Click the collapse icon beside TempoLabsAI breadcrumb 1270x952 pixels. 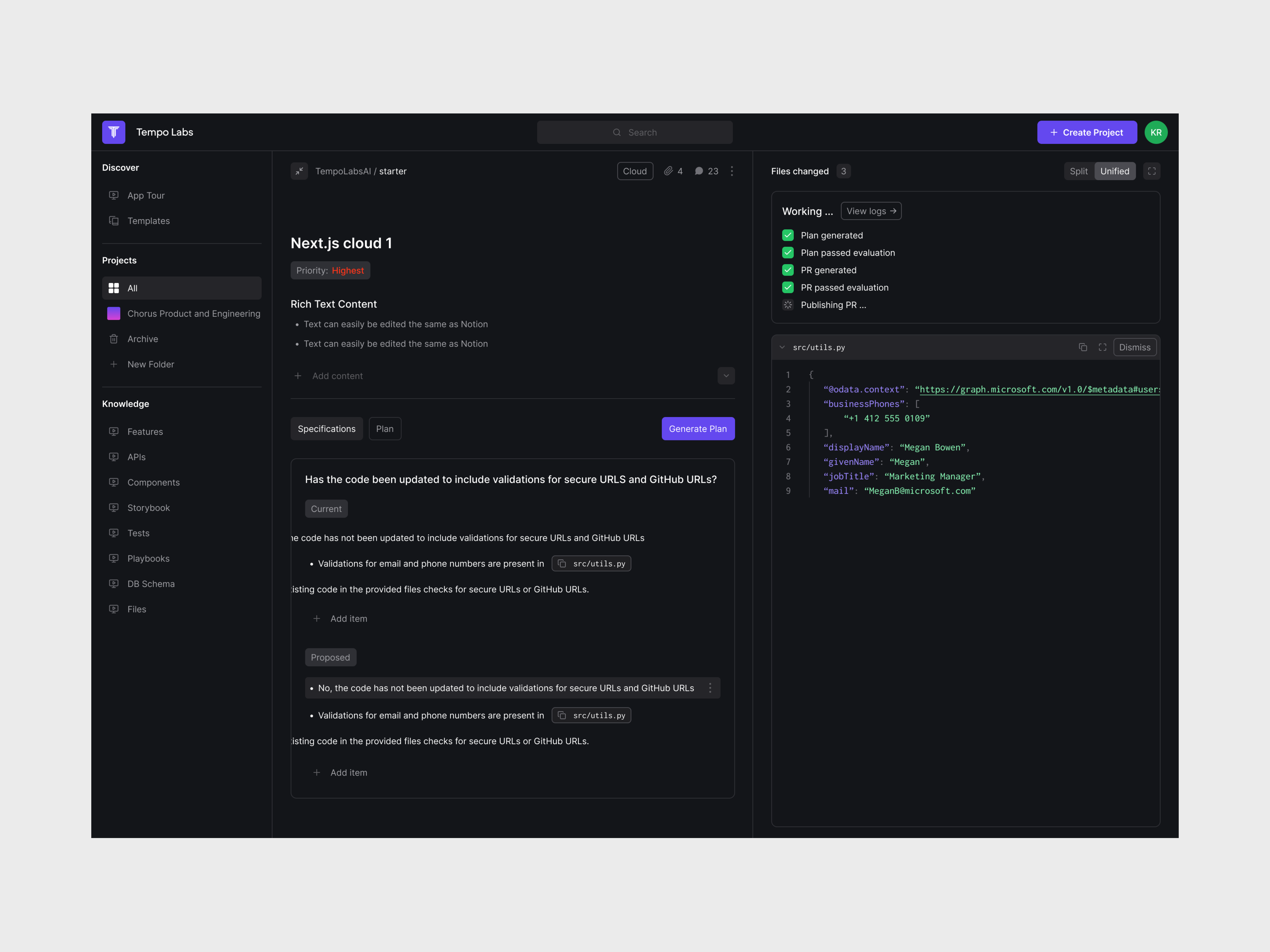pyautogui.click(x=299, y=171)
